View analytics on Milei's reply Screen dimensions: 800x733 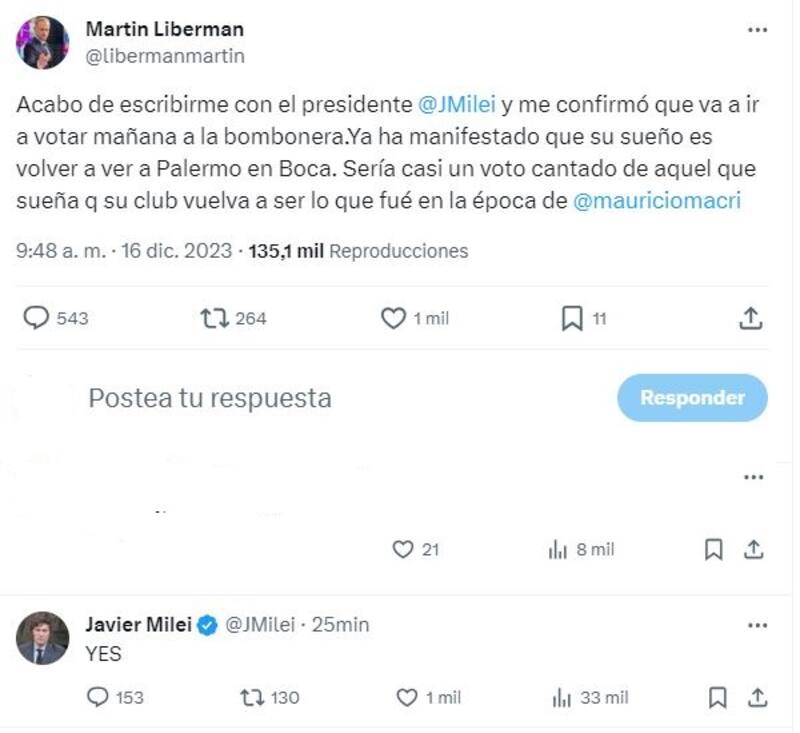click(559, 697)
